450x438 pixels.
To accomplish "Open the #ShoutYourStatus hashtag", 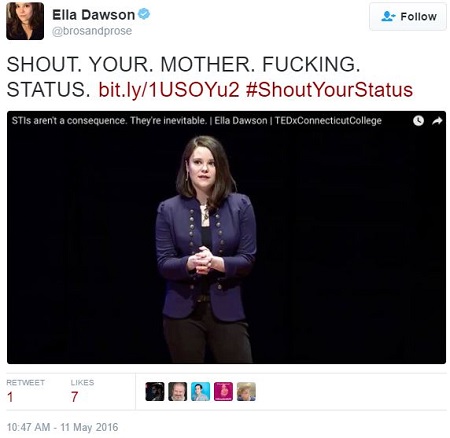I will tap(329, 90).
